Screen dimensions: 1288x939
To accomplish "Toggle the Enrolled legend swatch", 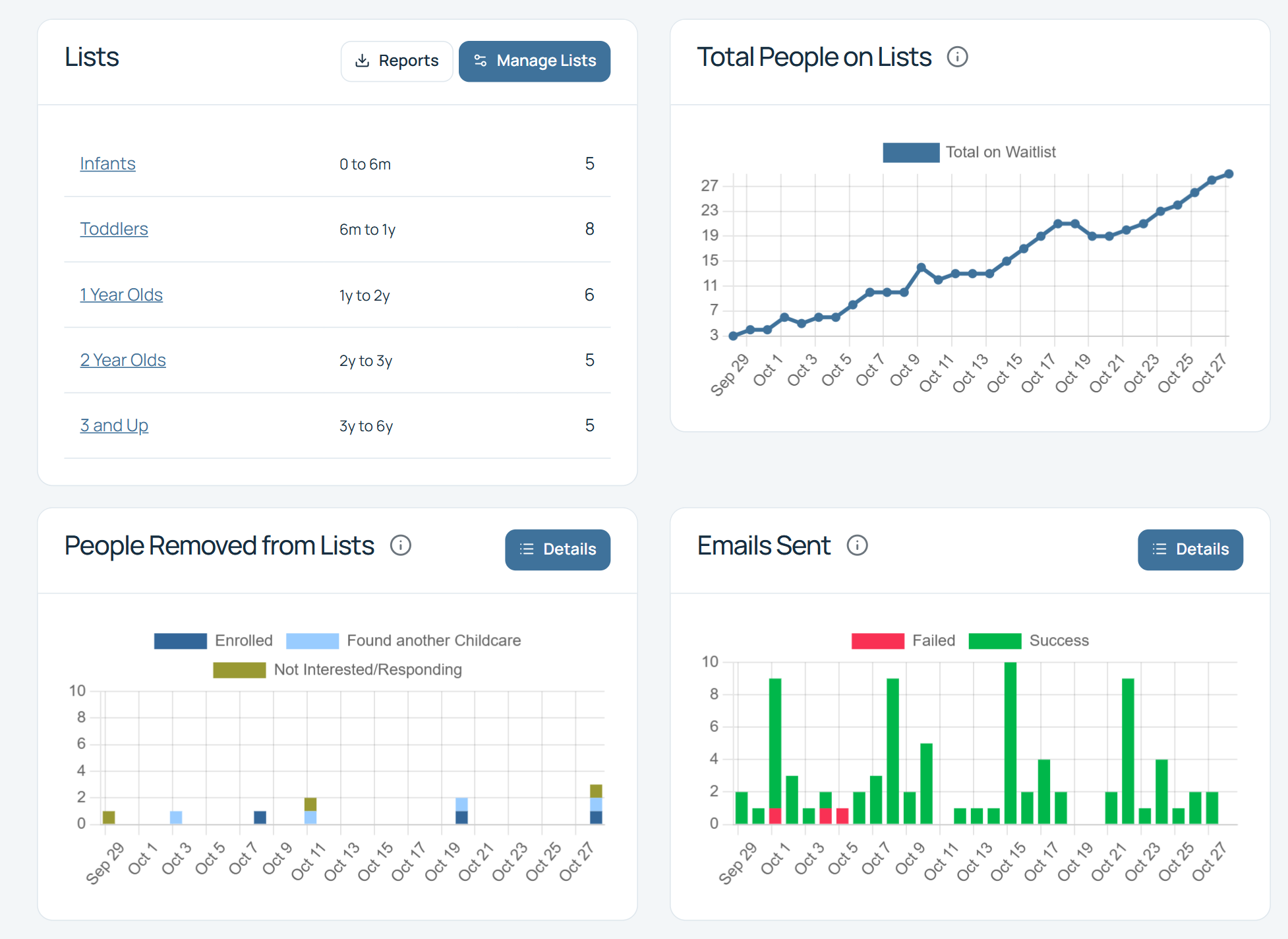I will click(x=181, y=641).
